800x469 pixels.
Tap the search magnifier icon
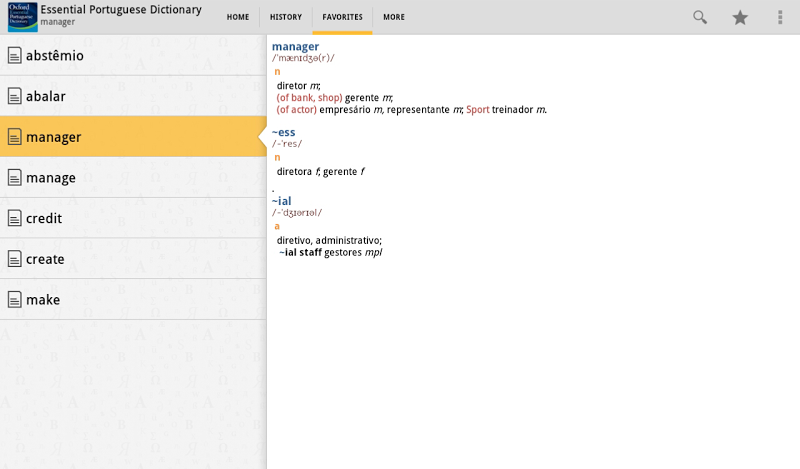click(700, 17)
